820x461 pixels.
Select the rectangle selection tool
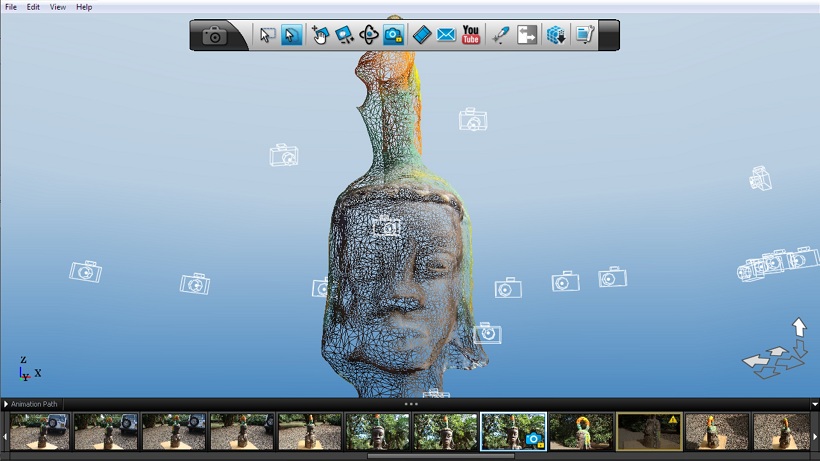tap(267, 35)
